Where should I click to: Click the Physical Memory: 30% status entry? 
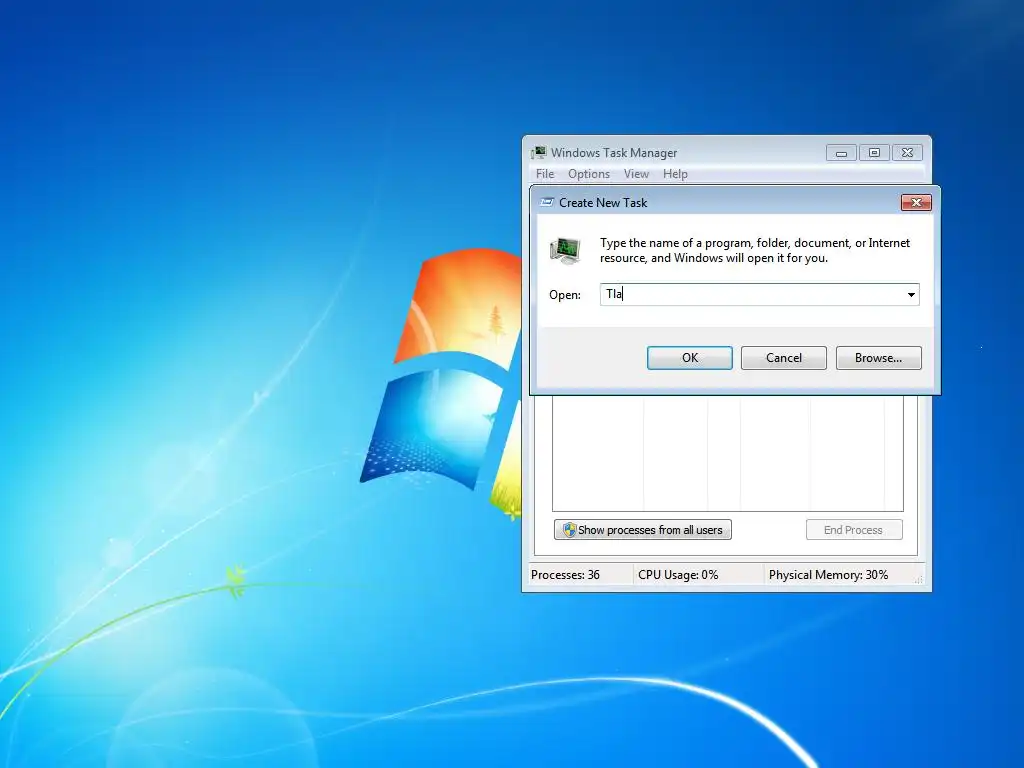point(828,575)
